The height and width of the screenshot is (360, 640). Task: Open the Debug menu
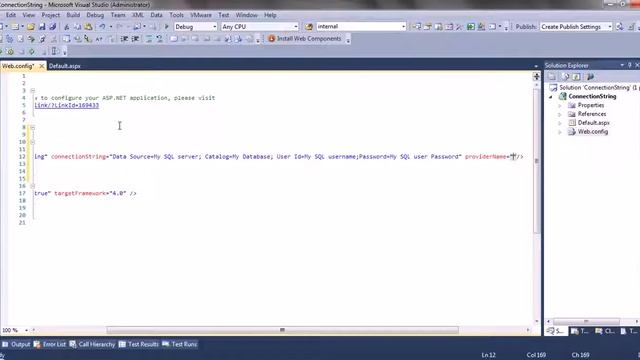(95, 15)
